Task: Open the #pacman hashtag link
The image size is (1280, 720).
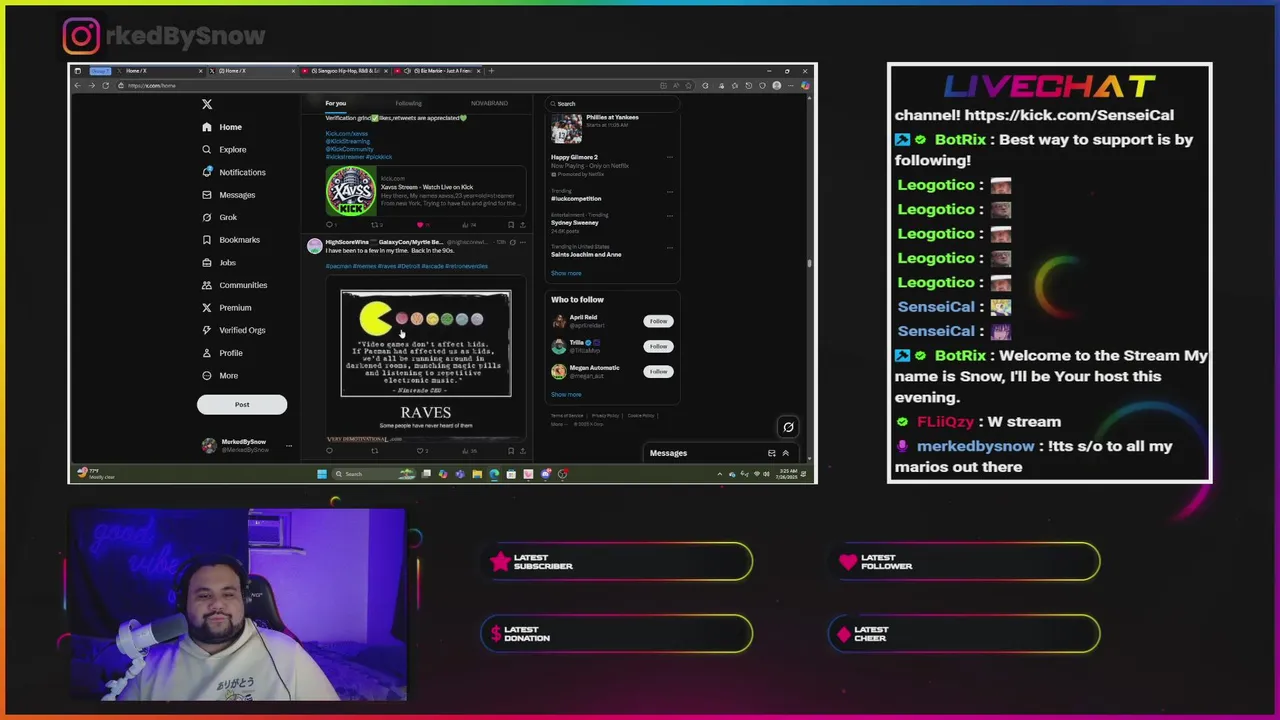Action: point(337,266)
